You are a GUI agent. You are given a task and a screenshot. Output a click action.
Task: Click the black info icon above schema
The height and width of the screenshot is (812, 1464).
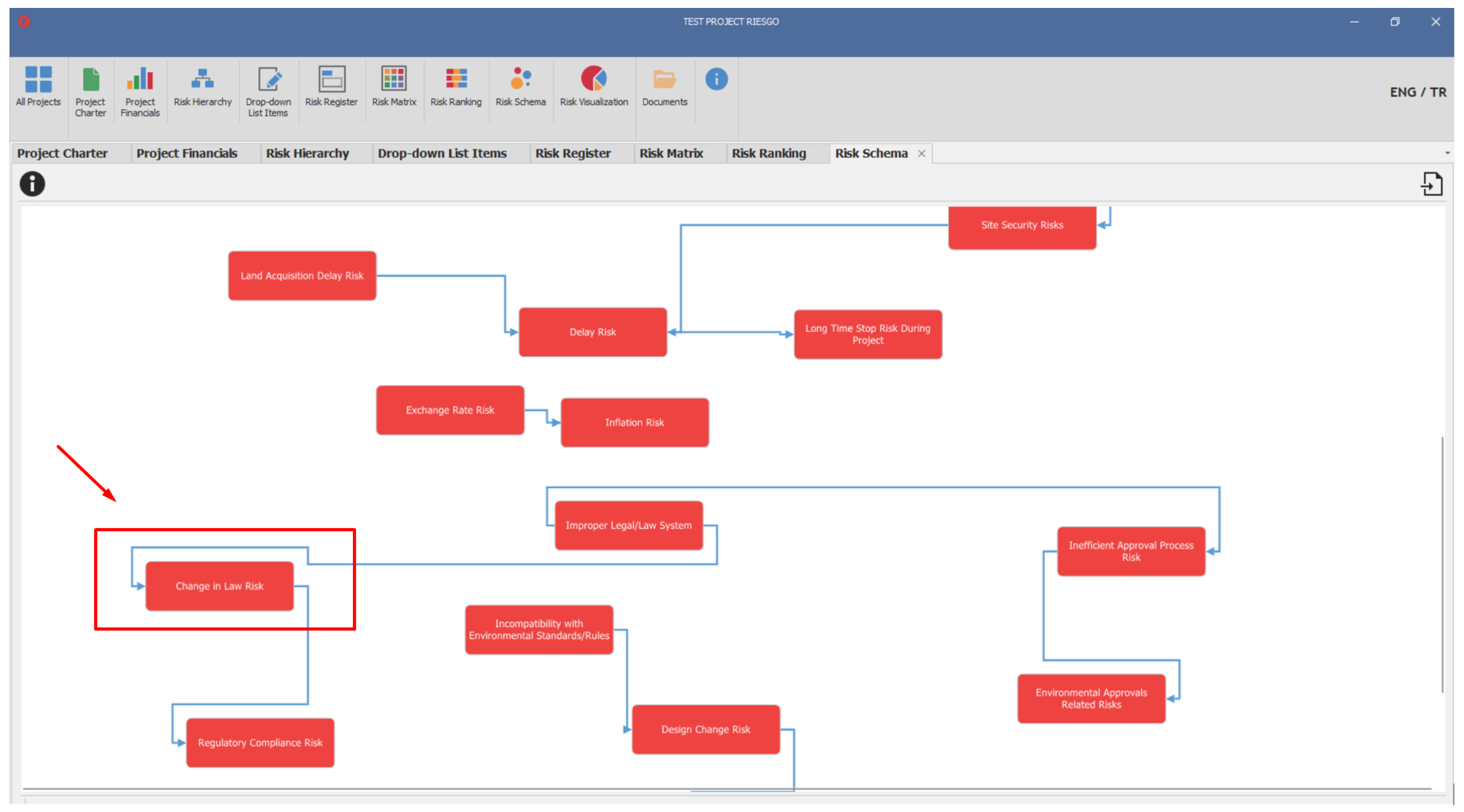pos(33,184)
